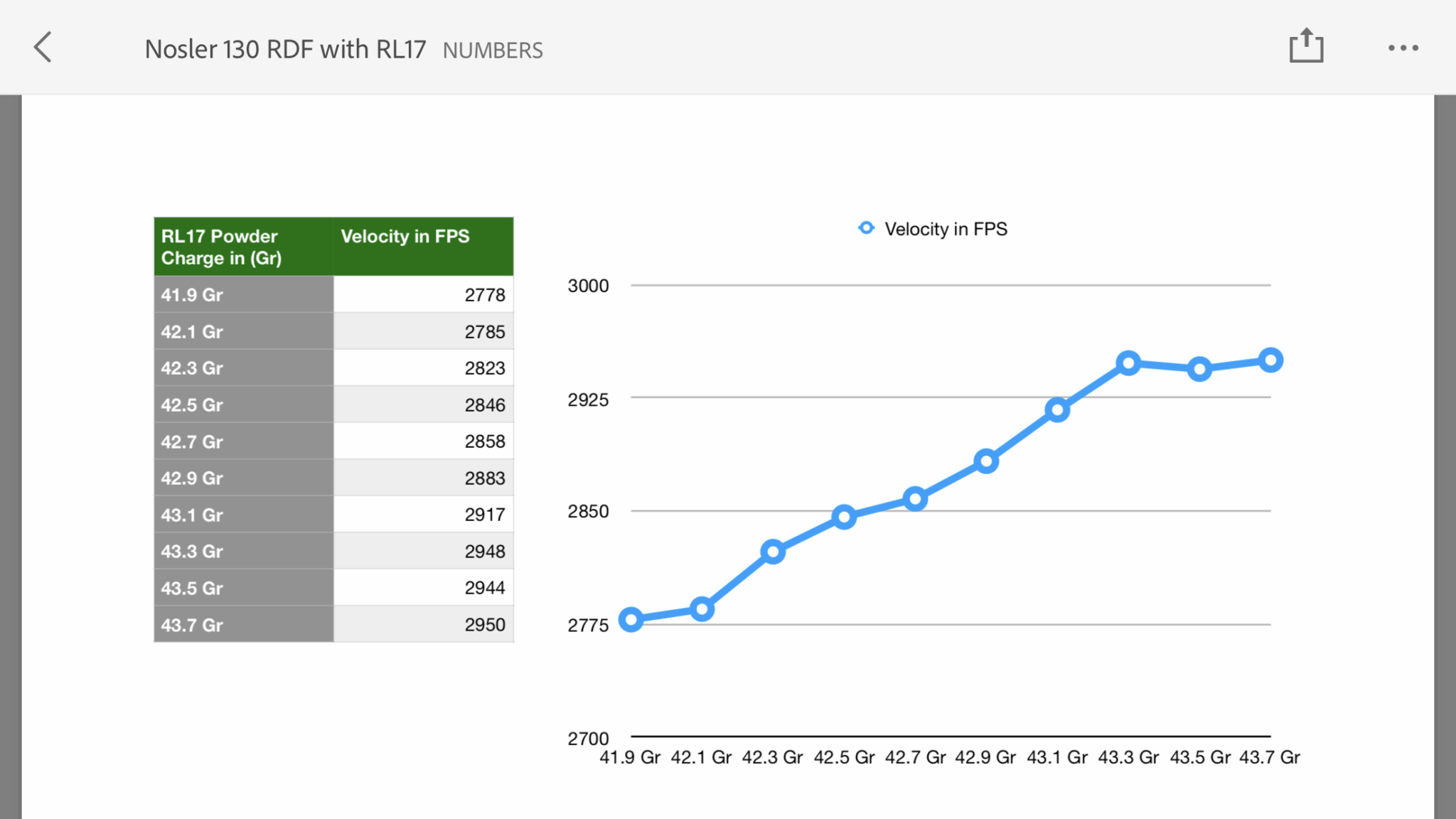Select the velocity cell 2944
Screen dimensions: 1456x819
coord(424,588)
